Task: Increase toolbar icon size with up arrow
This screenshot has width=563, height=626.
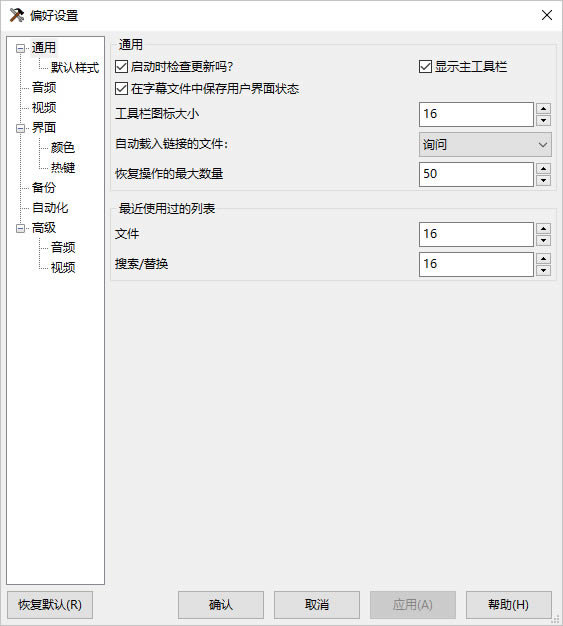Action: click(x=543, y=108)
